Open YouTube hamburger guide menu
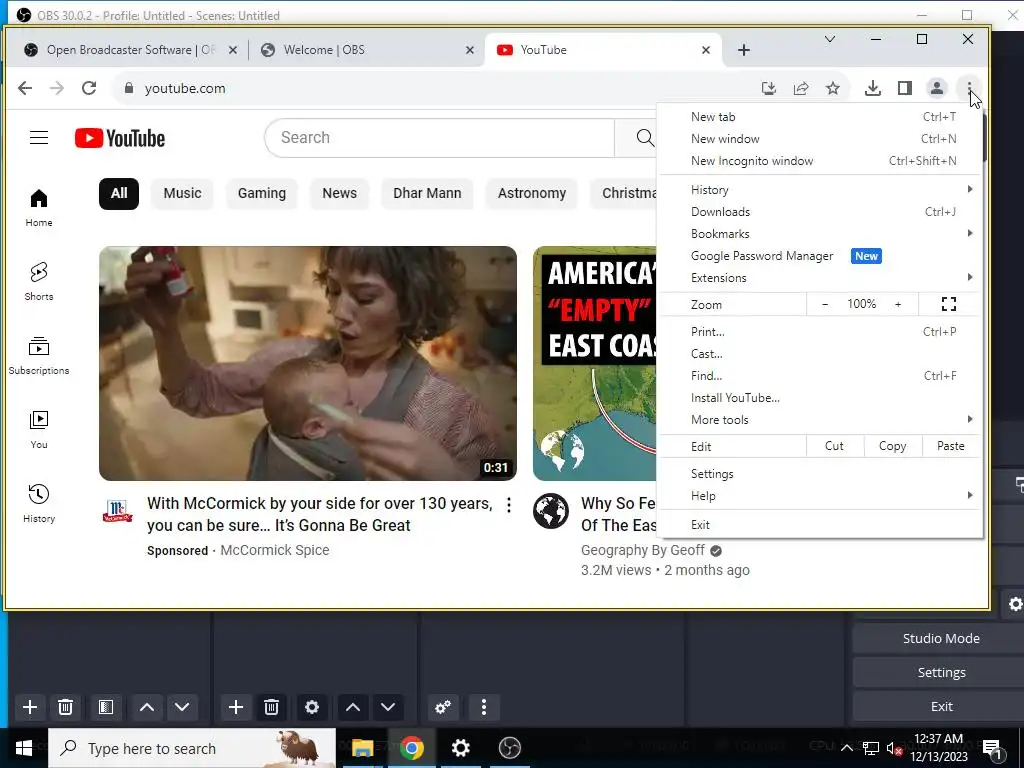 [39, 137]
